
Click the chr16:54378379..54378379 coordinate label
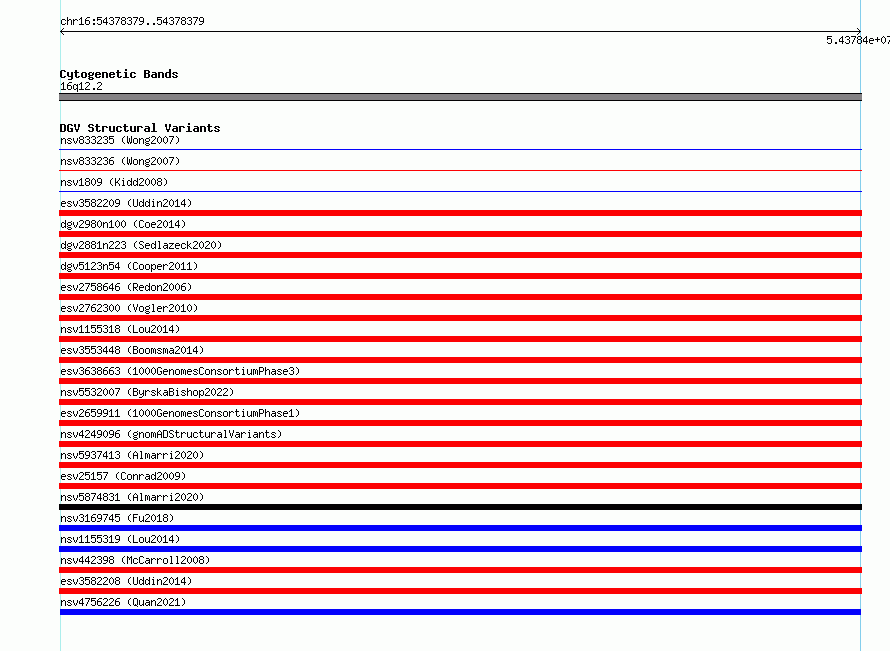[132, 21]
